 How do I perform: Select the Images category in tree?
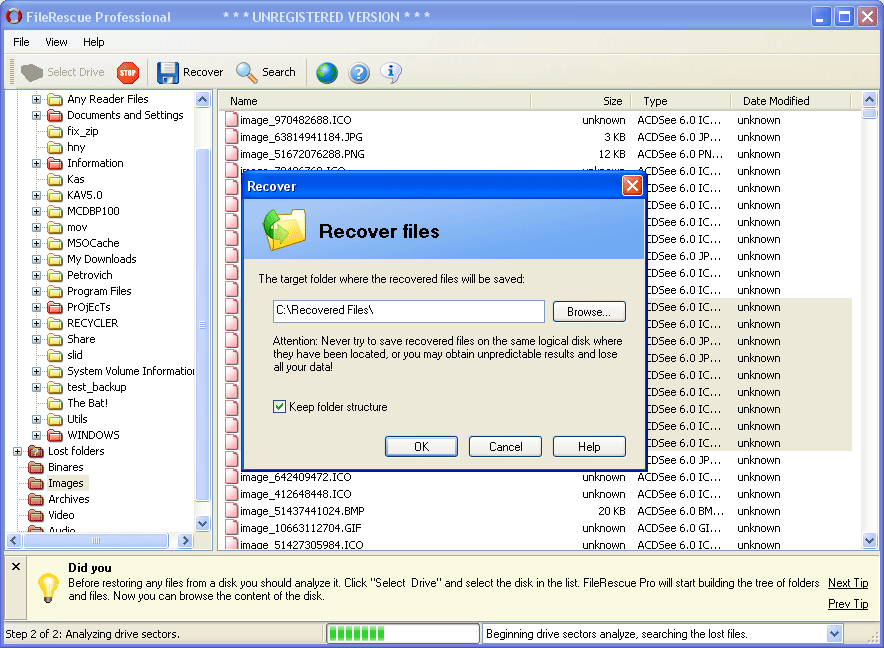point(65,483)
